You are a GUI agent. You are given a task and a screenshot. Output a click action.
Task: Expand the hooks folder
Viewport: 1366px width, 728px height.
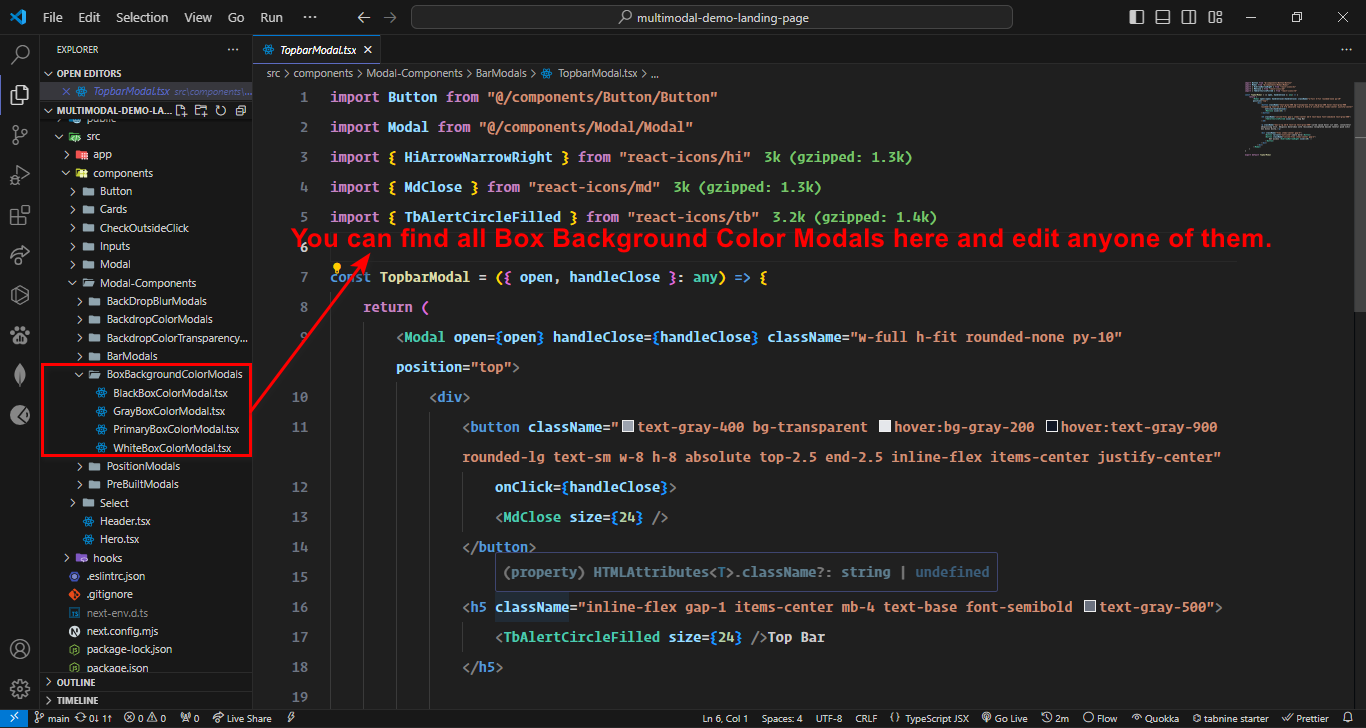coord(146,558)
